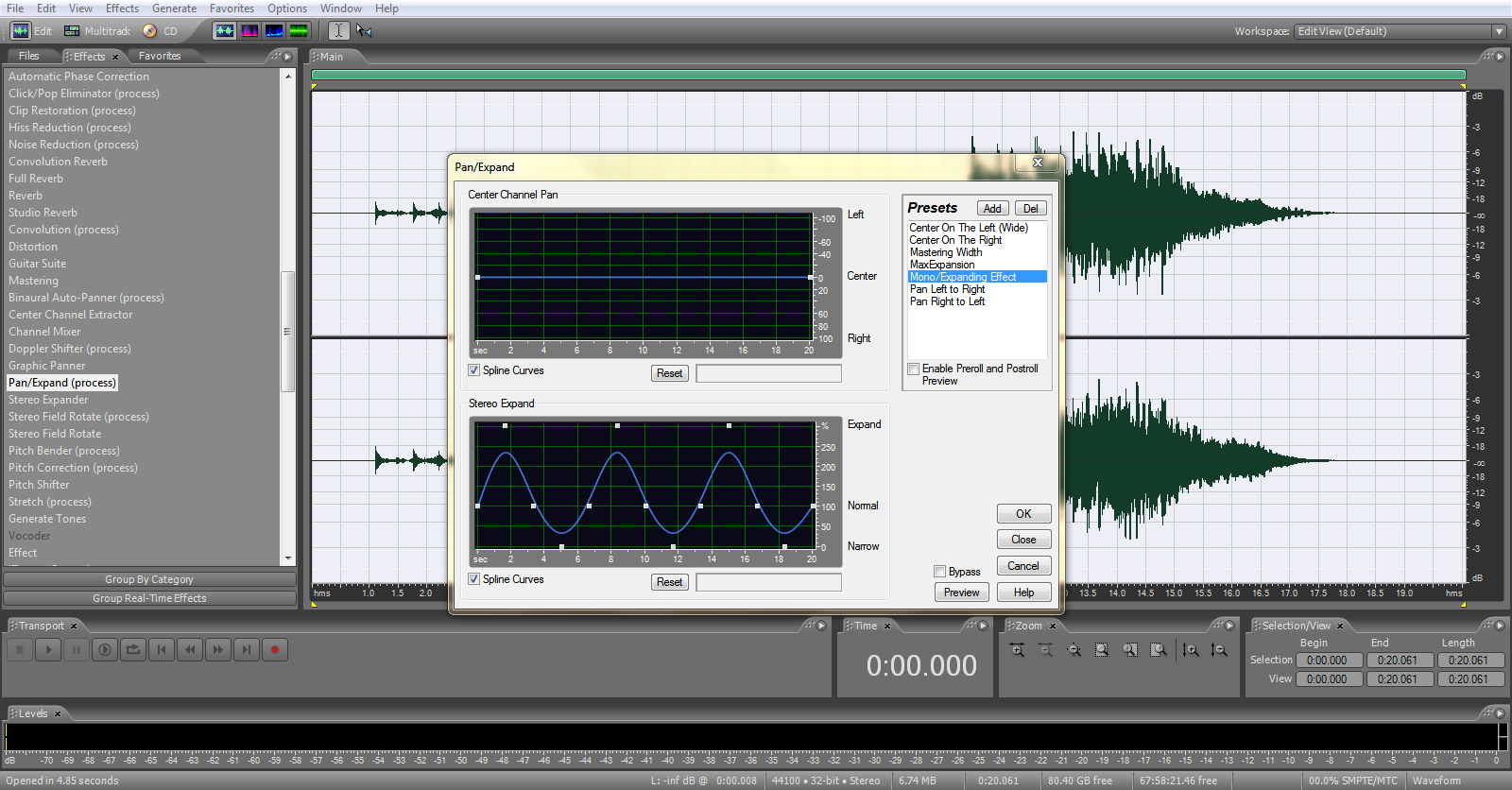Enable Preroll and Postroll Preview
The width and height of the screenshot is (1512, 790).
click(x=914, y=369)
